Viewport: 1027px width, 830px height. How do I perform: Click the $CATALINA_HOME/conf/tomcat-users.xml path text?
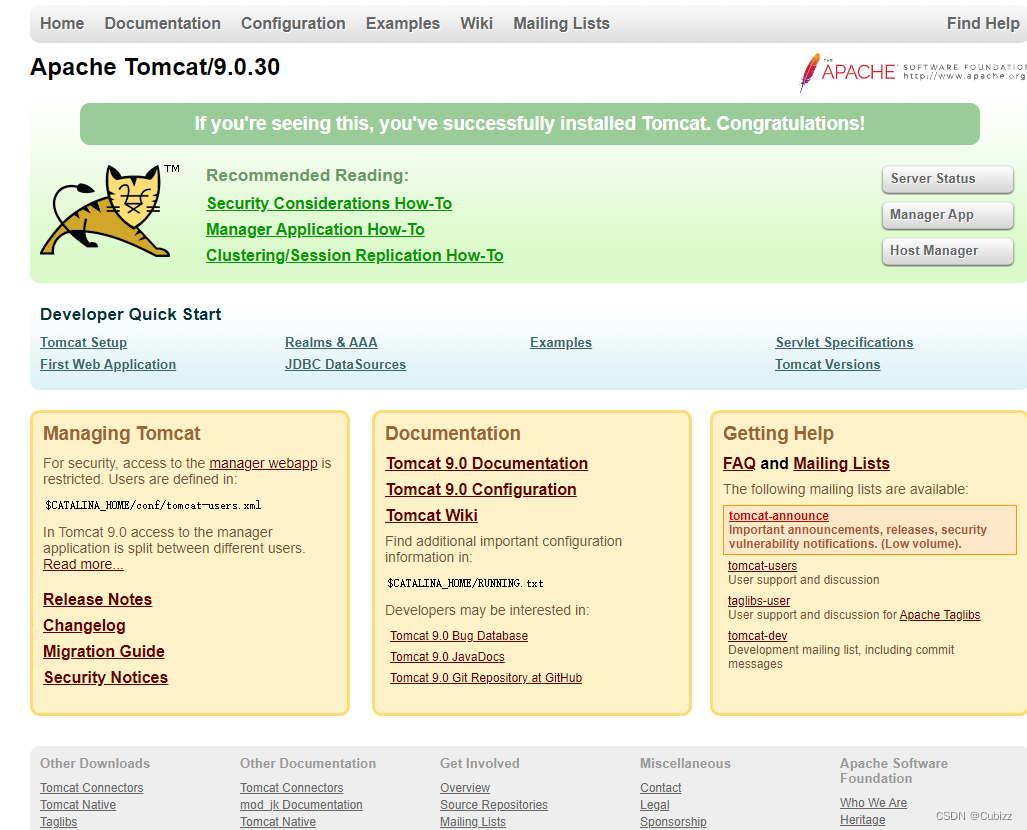point(153,506)
